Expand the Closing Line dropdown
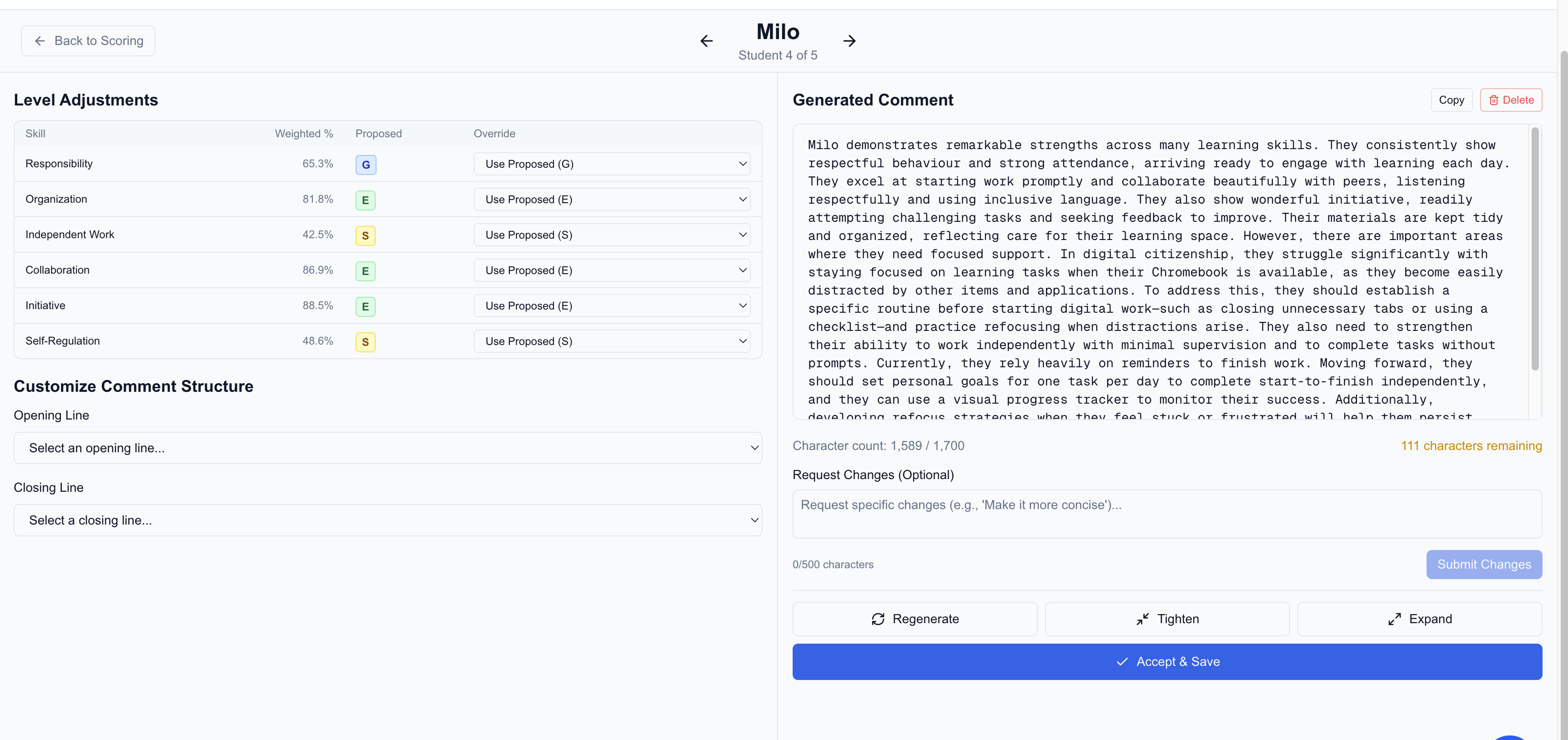This screenshot has width=1568, height=740. pos(388,520)
